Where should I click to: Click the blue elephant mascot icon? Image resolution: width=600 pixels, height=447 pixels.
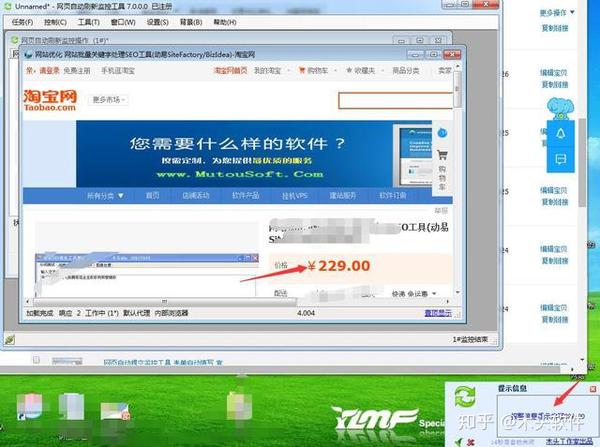click(560, 109)
